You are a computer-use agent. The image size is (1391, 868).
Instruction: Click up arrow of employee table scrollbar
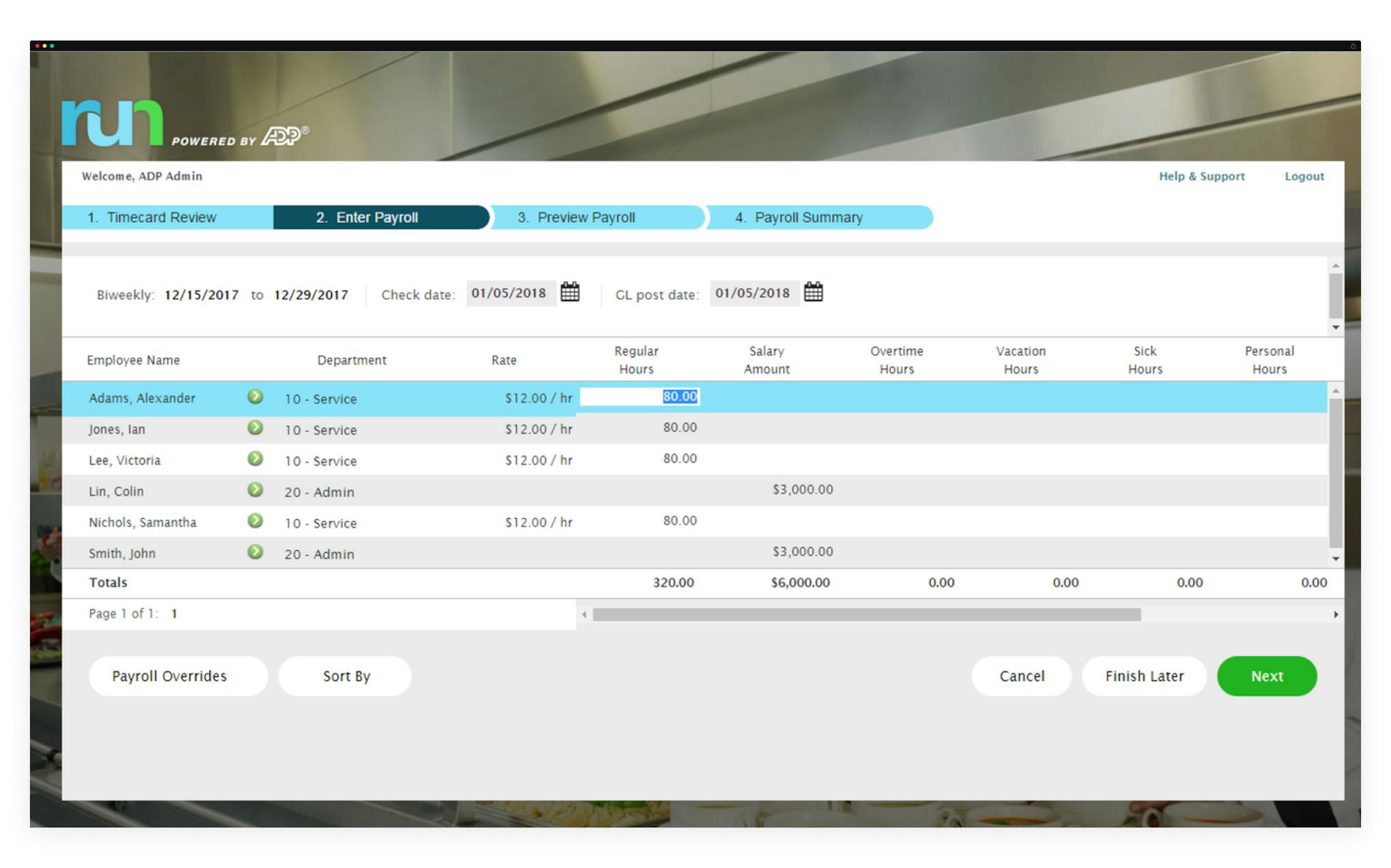(1336, 391)
